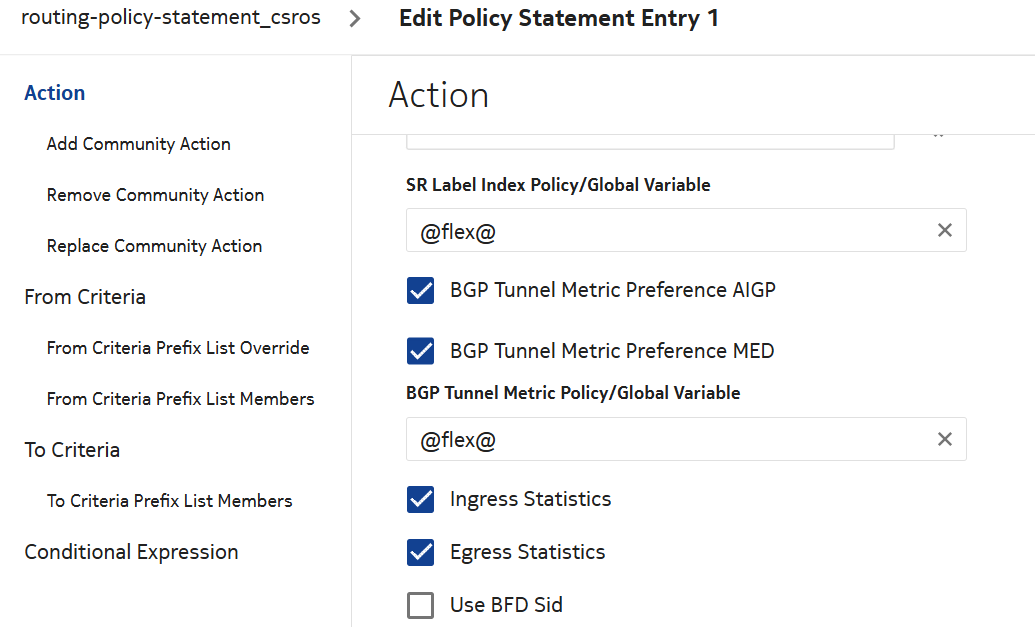
Task: Enable Use BFD Sid checkbox
Action: pos(421,605)
